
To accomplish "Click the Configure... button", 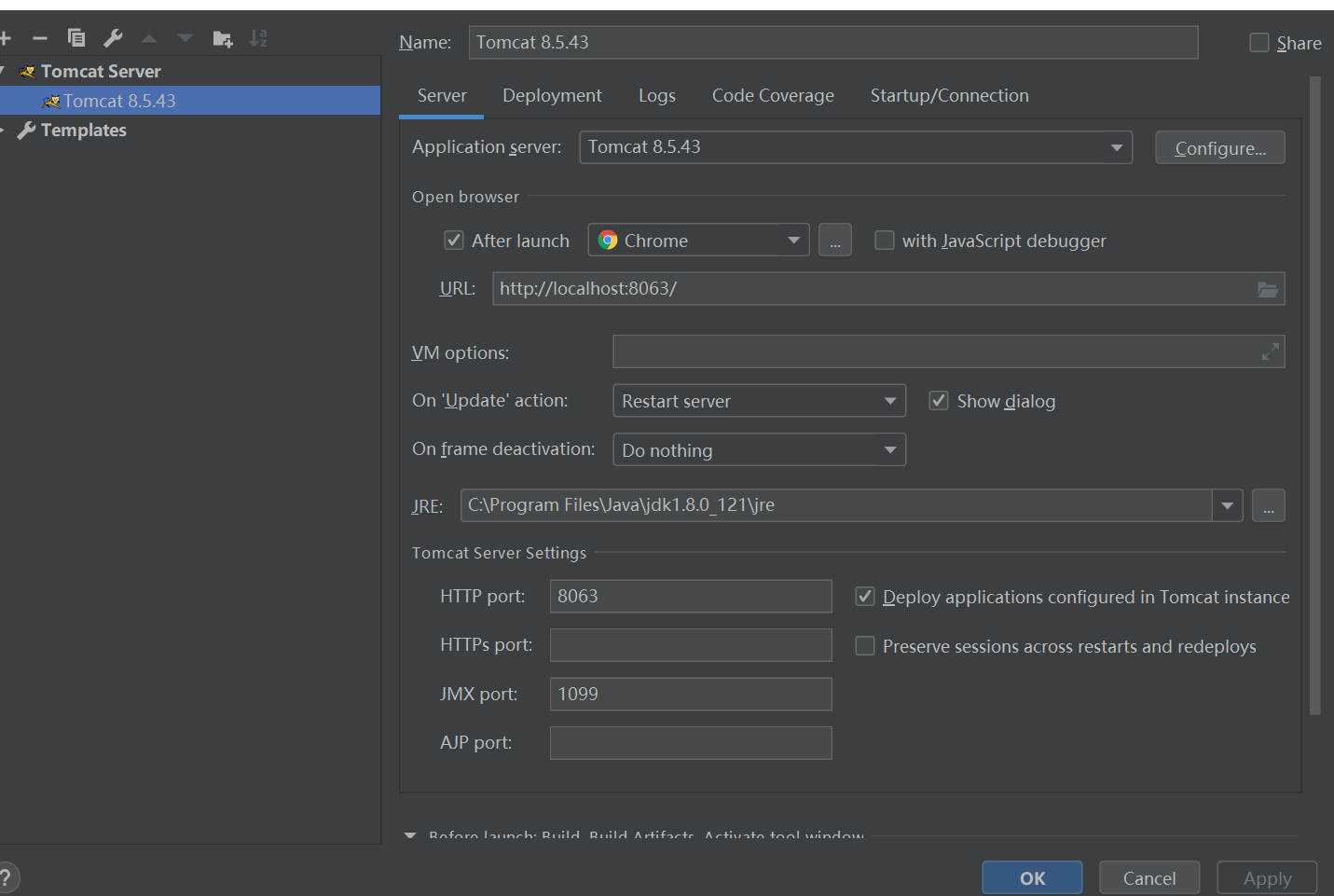I will pos(1220,147).
